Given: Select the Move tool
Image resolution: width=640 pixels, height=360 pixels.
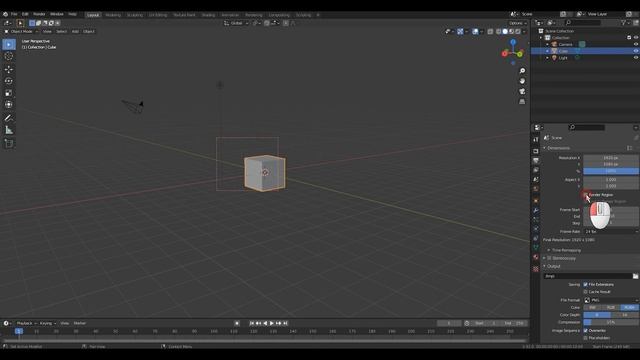Looking at the screenshot, I should click(9, 69).
